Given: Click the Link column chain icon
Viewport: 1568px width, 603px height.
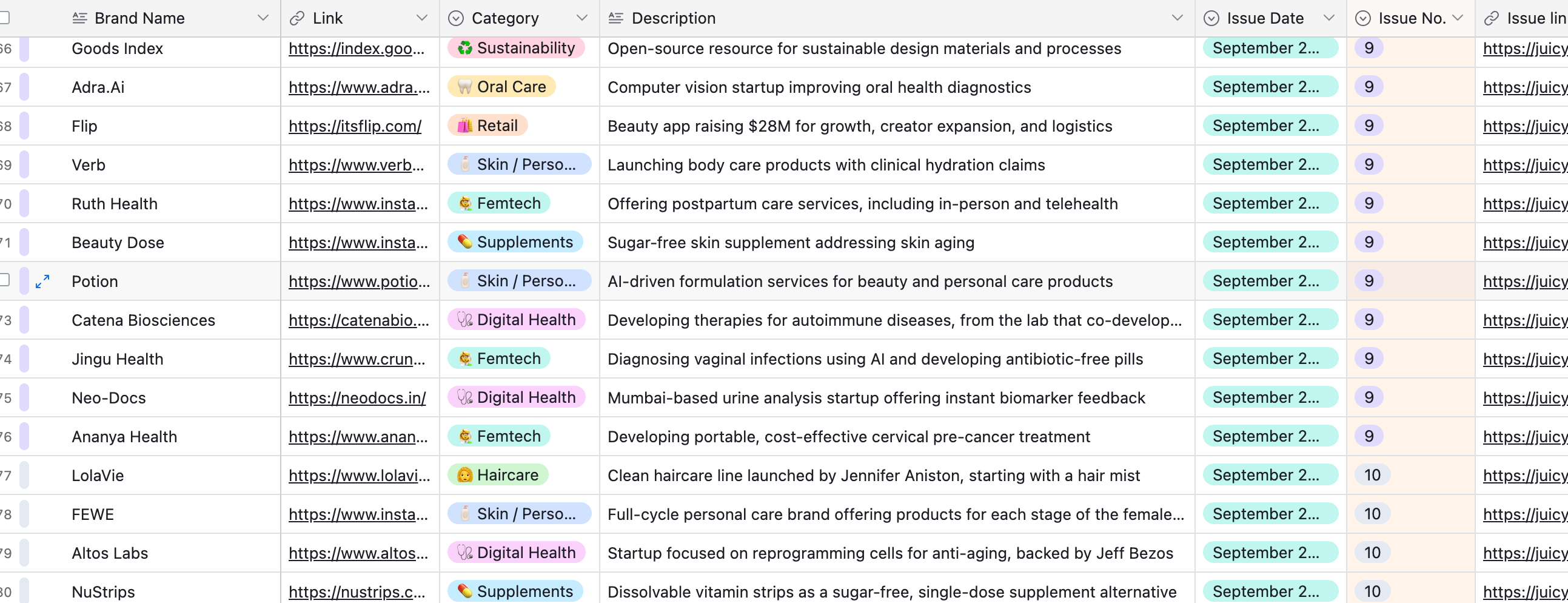Looking at the screenshot, I should [297, 18].
